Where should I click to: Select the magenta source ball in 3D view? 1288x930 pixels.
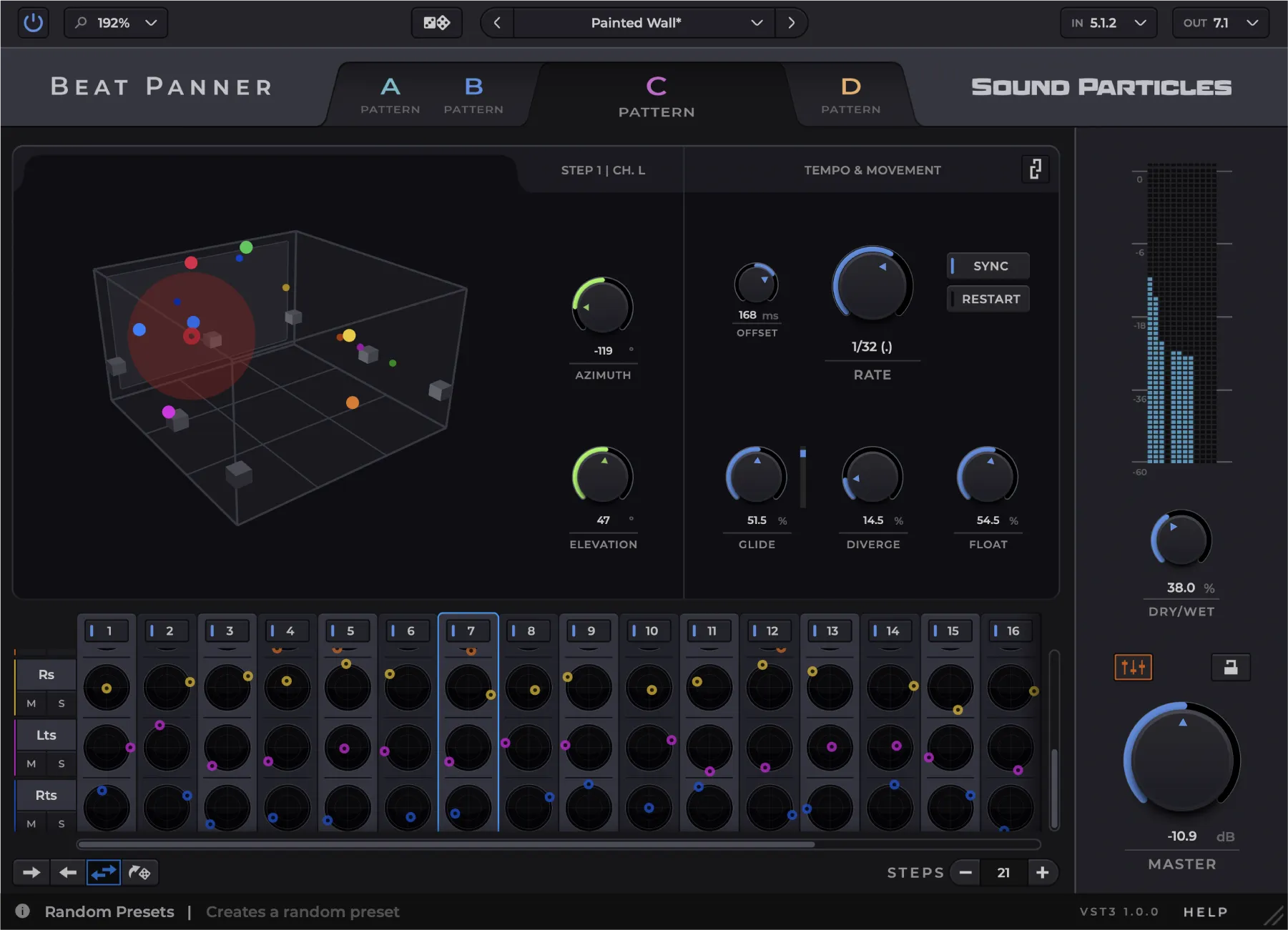169,412
